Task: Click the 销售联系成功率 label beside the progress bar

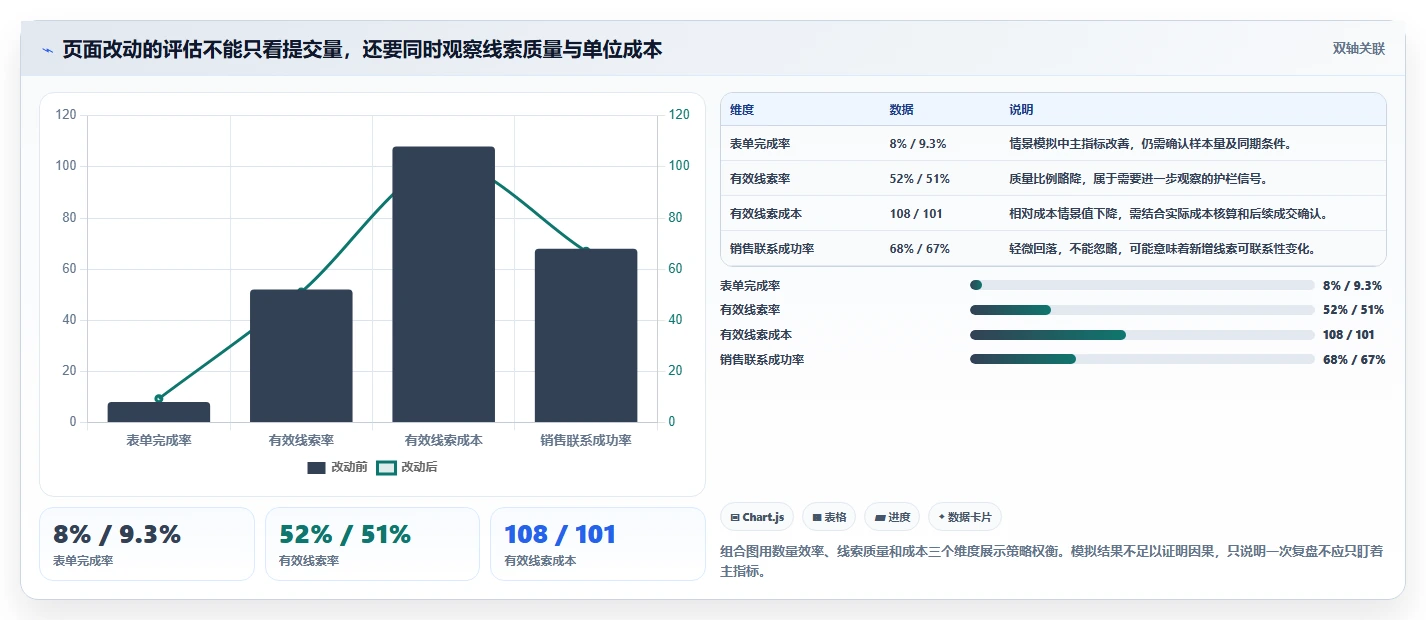Action: click(762, 360)
